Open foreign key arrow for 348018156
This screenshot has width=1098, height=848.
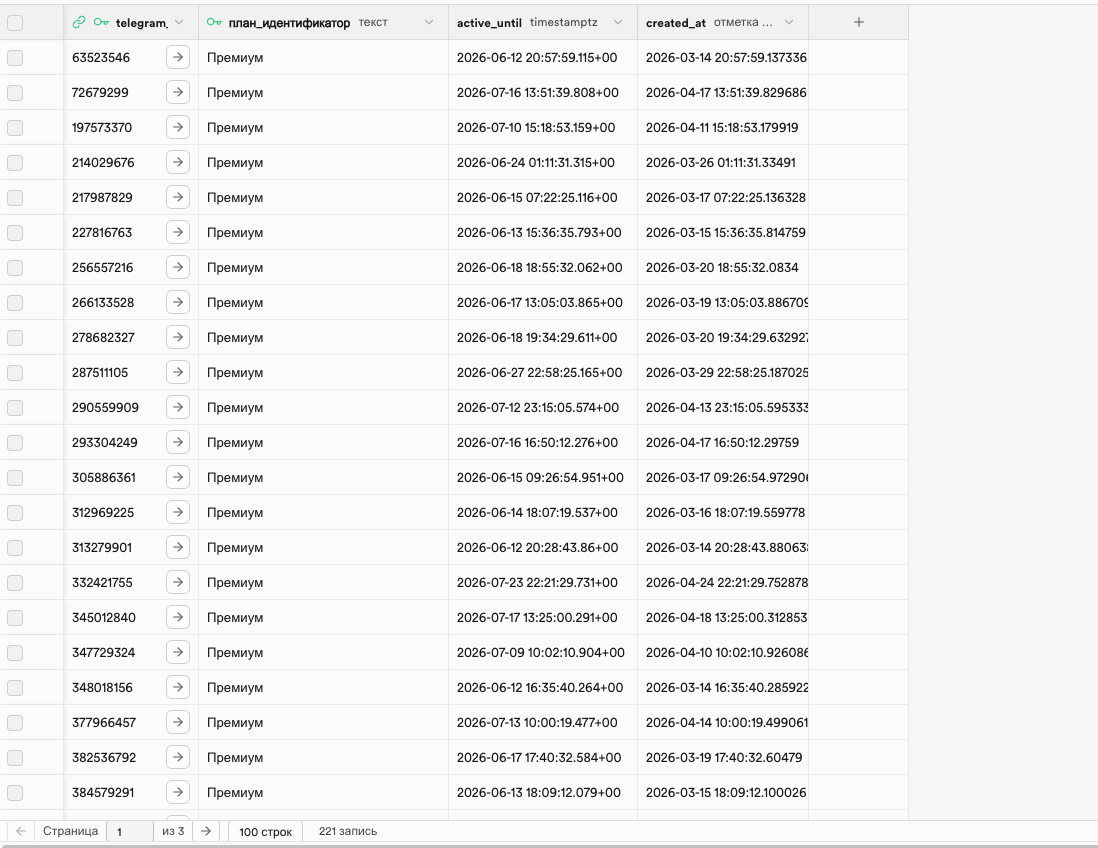click(x=178, y=687)
